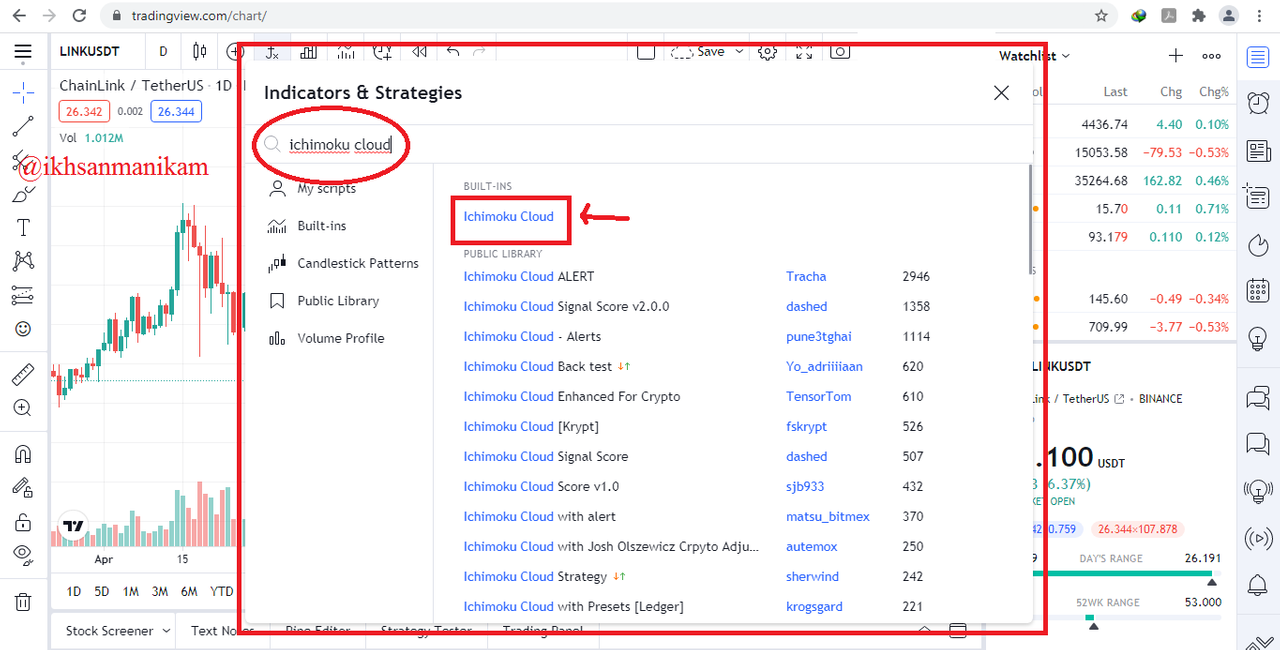The height and width of the screenshot is (650, 1280).
Task: Set the chart range to 5D
Action: 102,591
